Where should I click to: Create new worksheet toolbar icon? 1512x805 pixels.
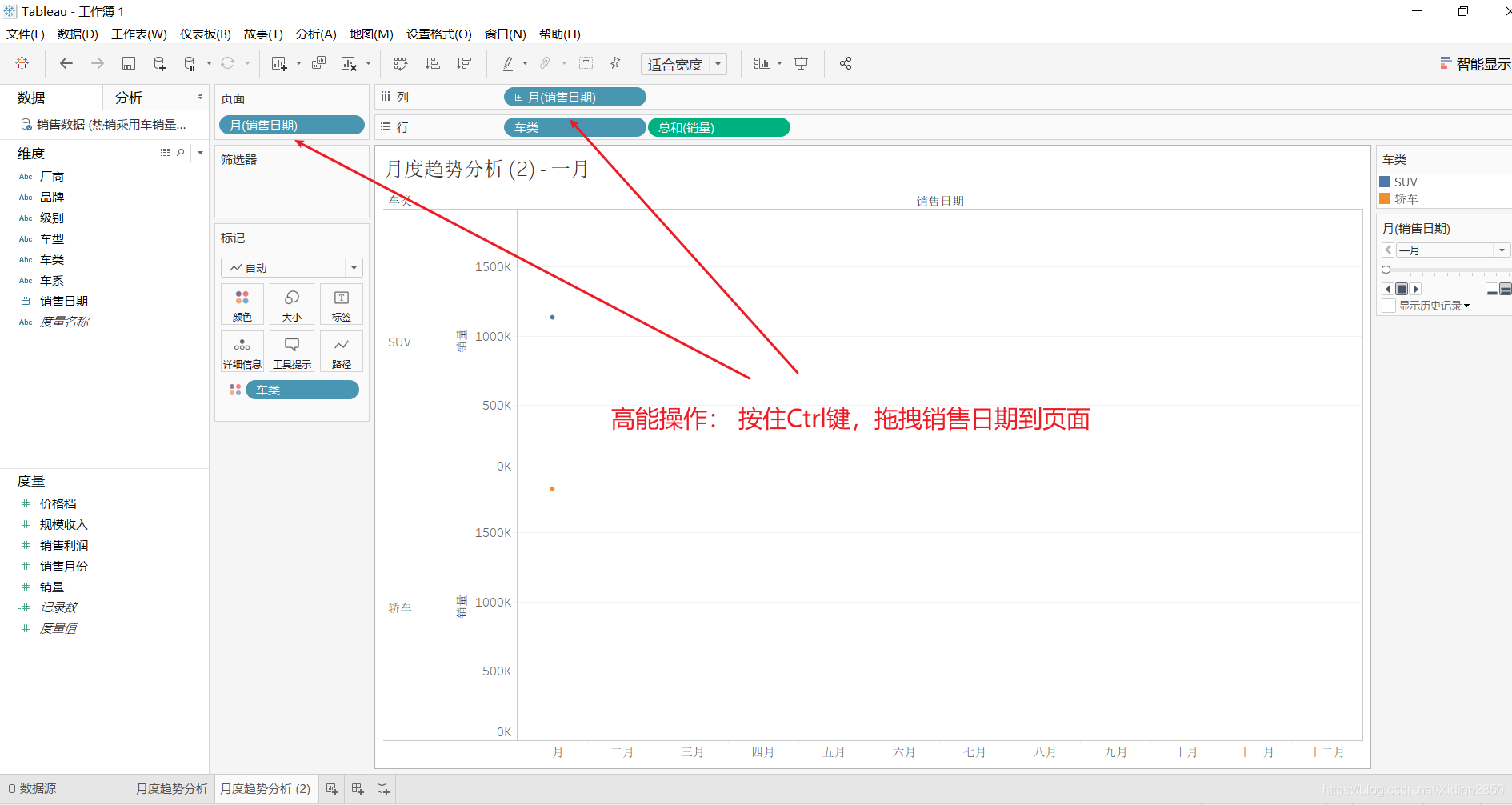click(278, 63)
